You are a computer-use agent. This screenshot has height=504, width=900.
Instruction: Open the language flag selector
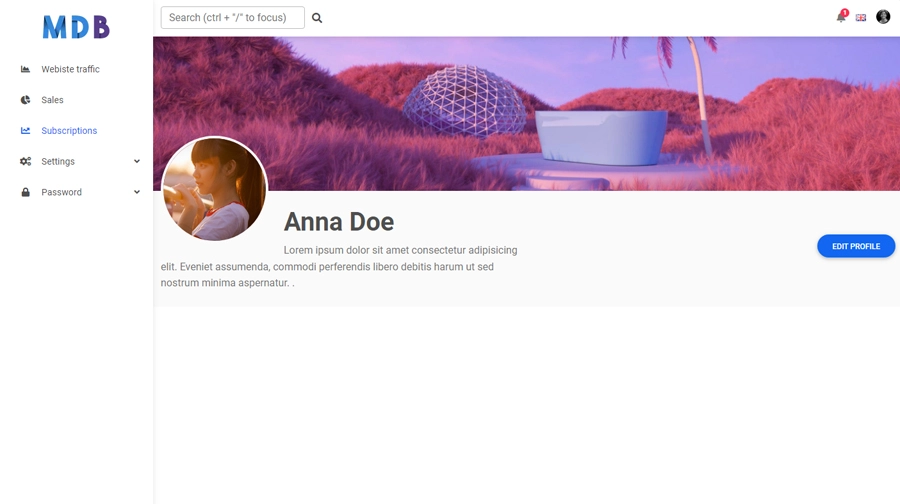tap(861, 18)
